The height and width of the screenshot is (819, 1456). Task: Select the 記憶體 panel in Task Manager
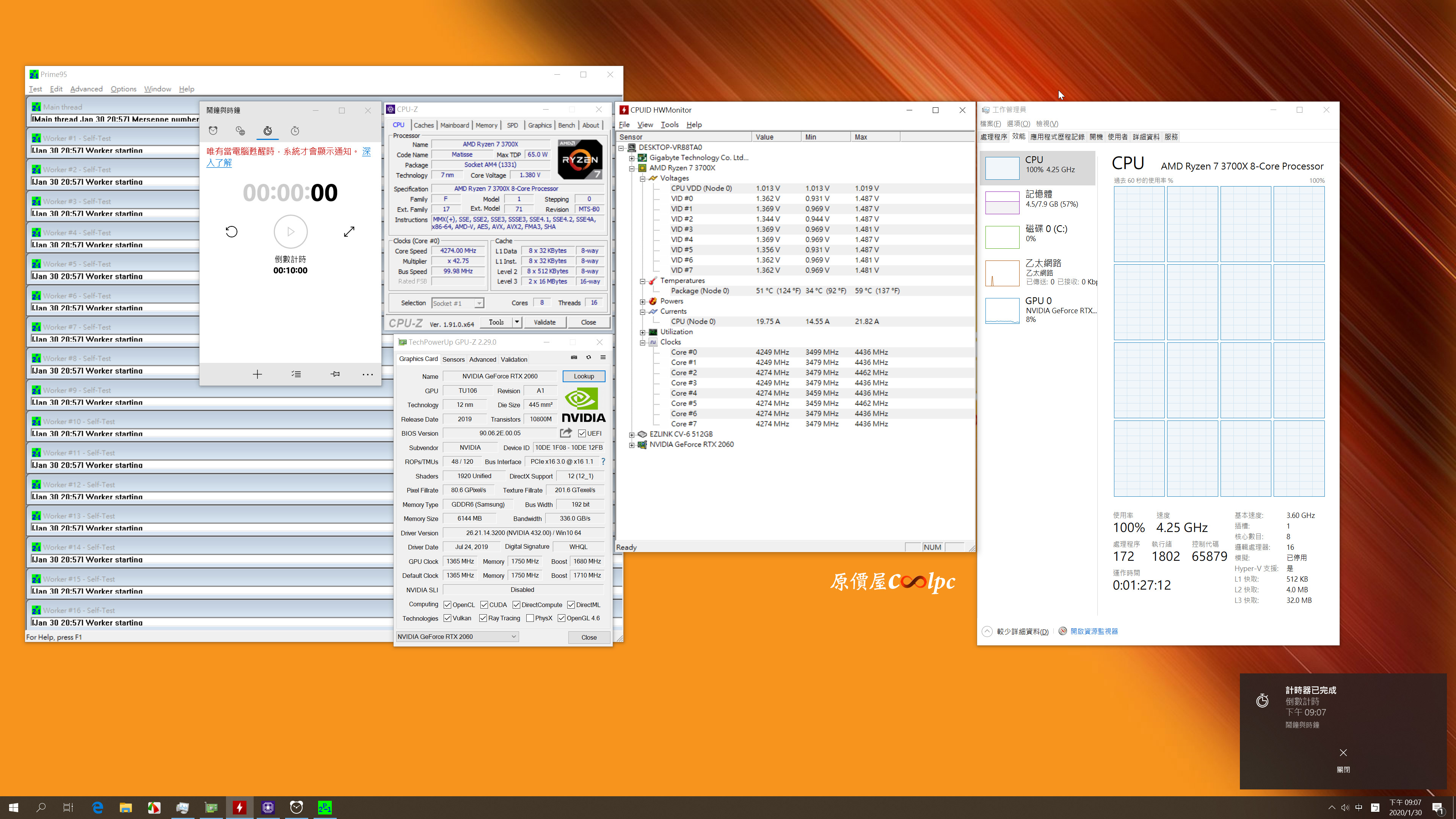pos(1038,202)
